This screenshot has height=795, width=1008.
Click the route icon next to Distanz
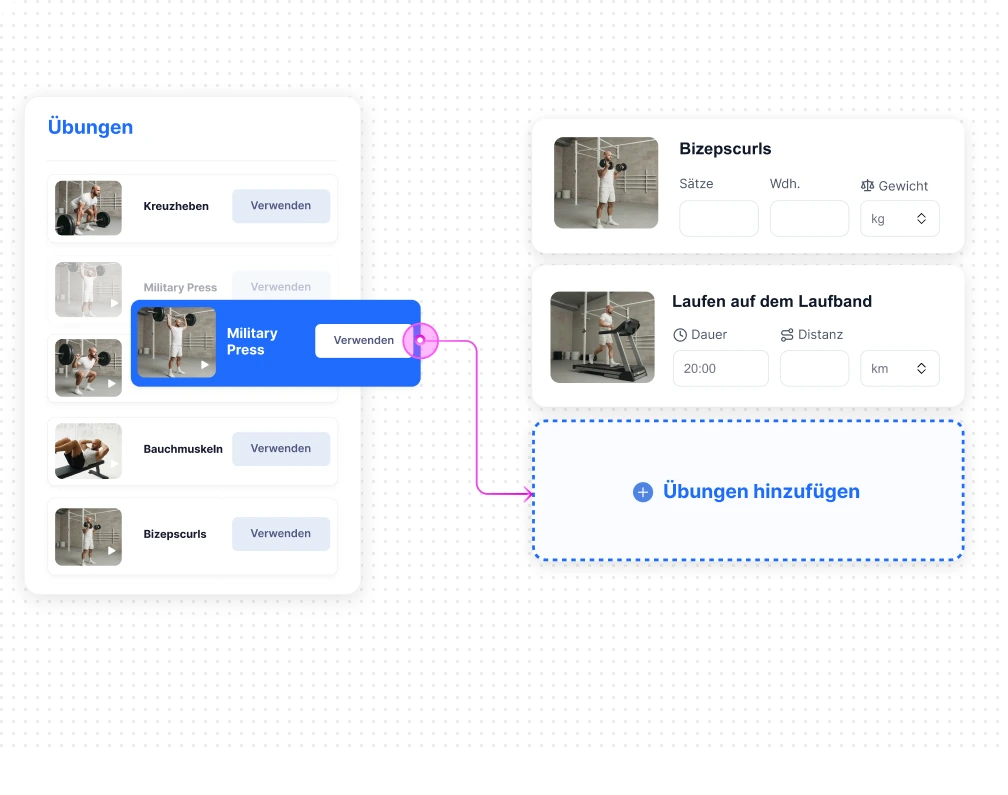(x=787, y=335)
